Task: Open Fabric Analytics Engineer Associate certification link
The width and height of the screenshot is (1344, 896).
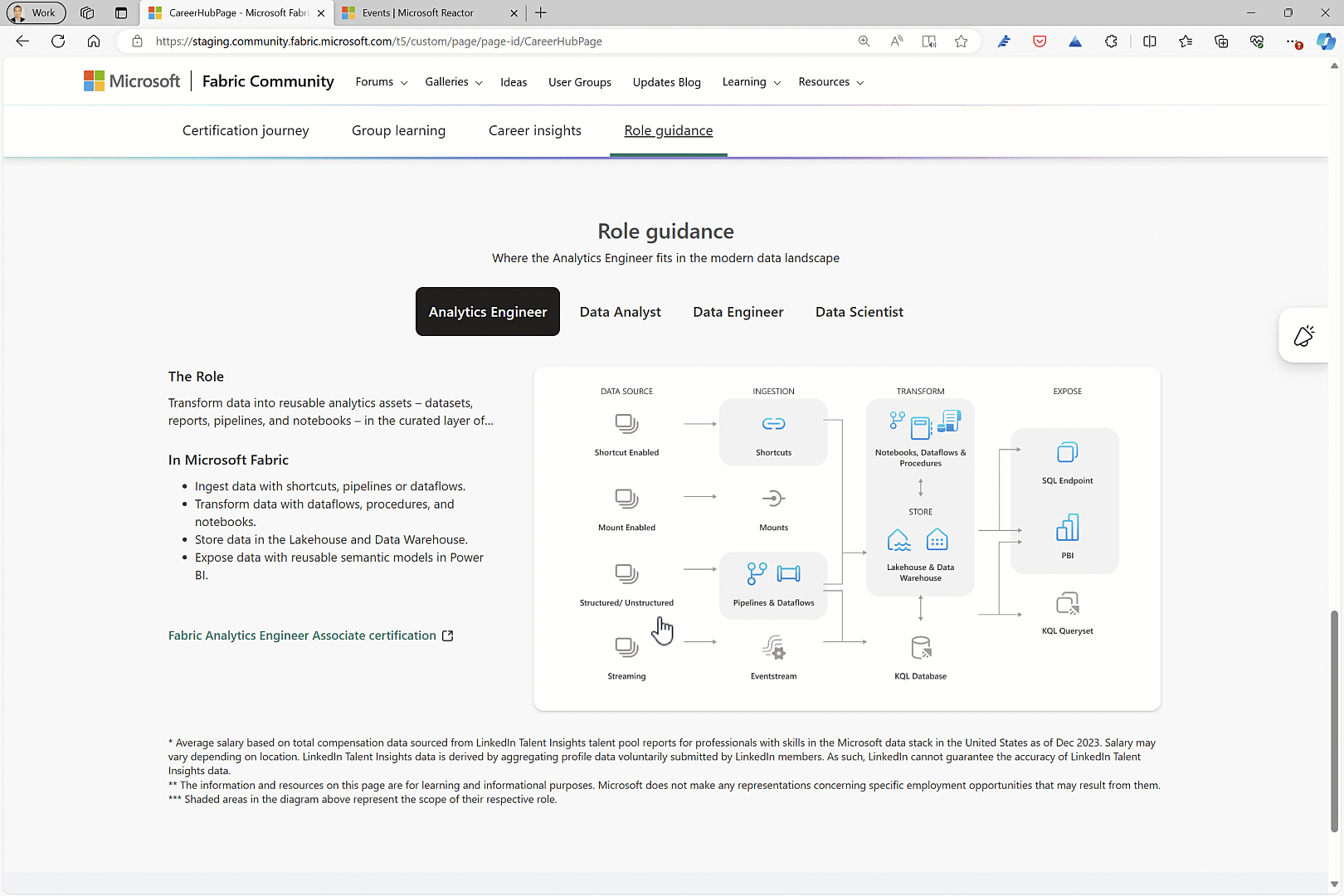Action: click(310, 635)
